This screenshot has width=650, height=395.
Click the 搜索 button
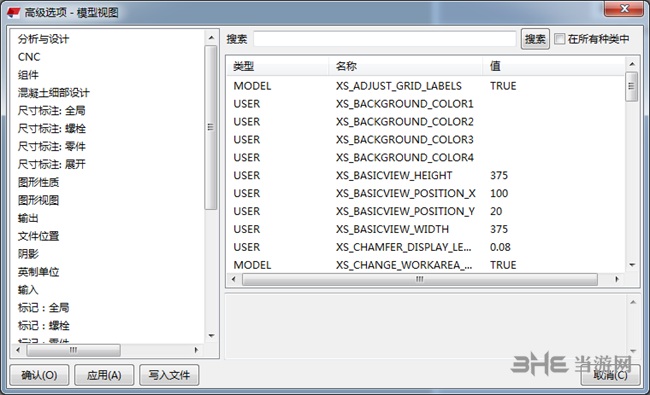[535, 39]
